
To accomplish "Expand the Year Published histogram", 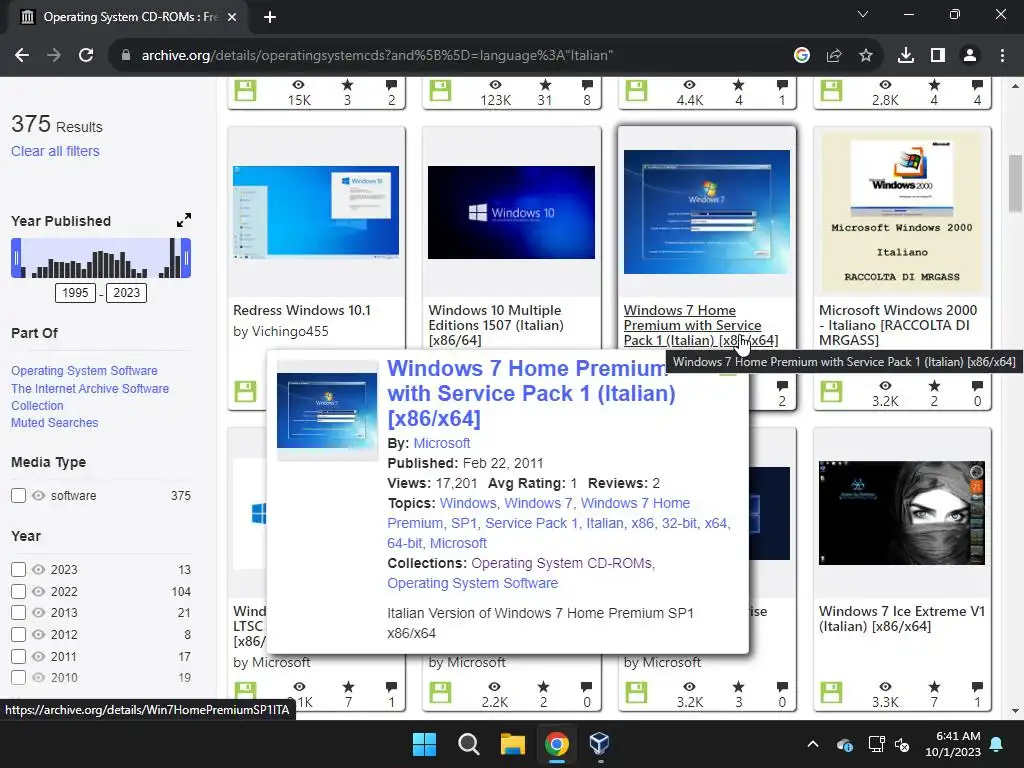I will coord(184,220).
